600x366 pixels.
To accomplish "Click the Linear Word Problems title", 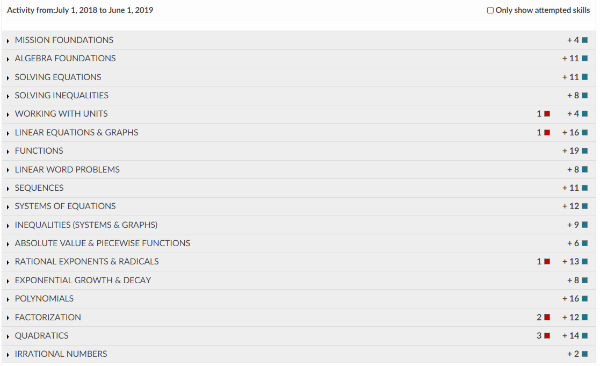I will point(67,169).
